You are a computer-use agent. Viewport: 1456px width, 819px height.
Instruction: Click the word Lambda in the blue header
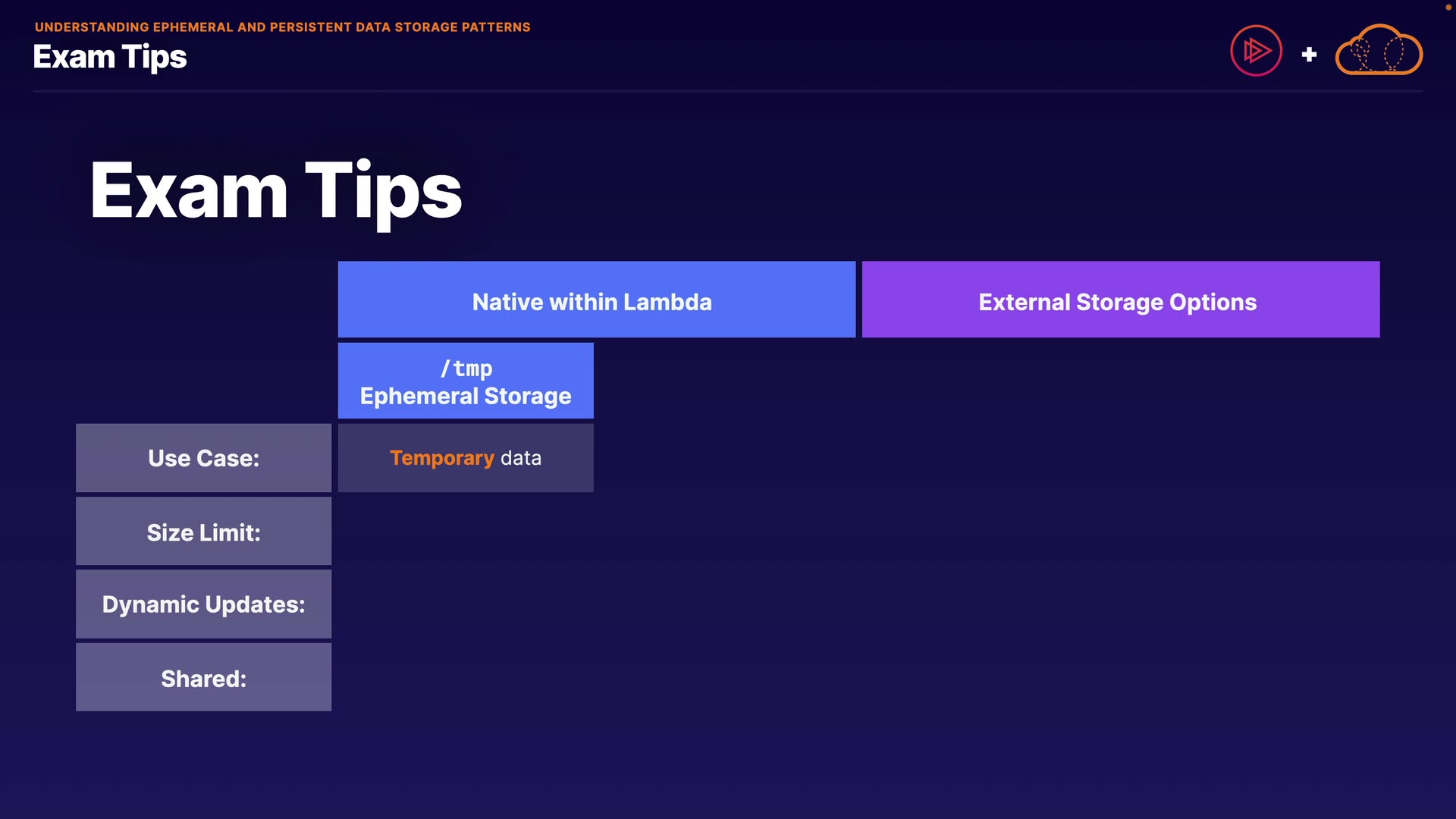tap(667, 302)
